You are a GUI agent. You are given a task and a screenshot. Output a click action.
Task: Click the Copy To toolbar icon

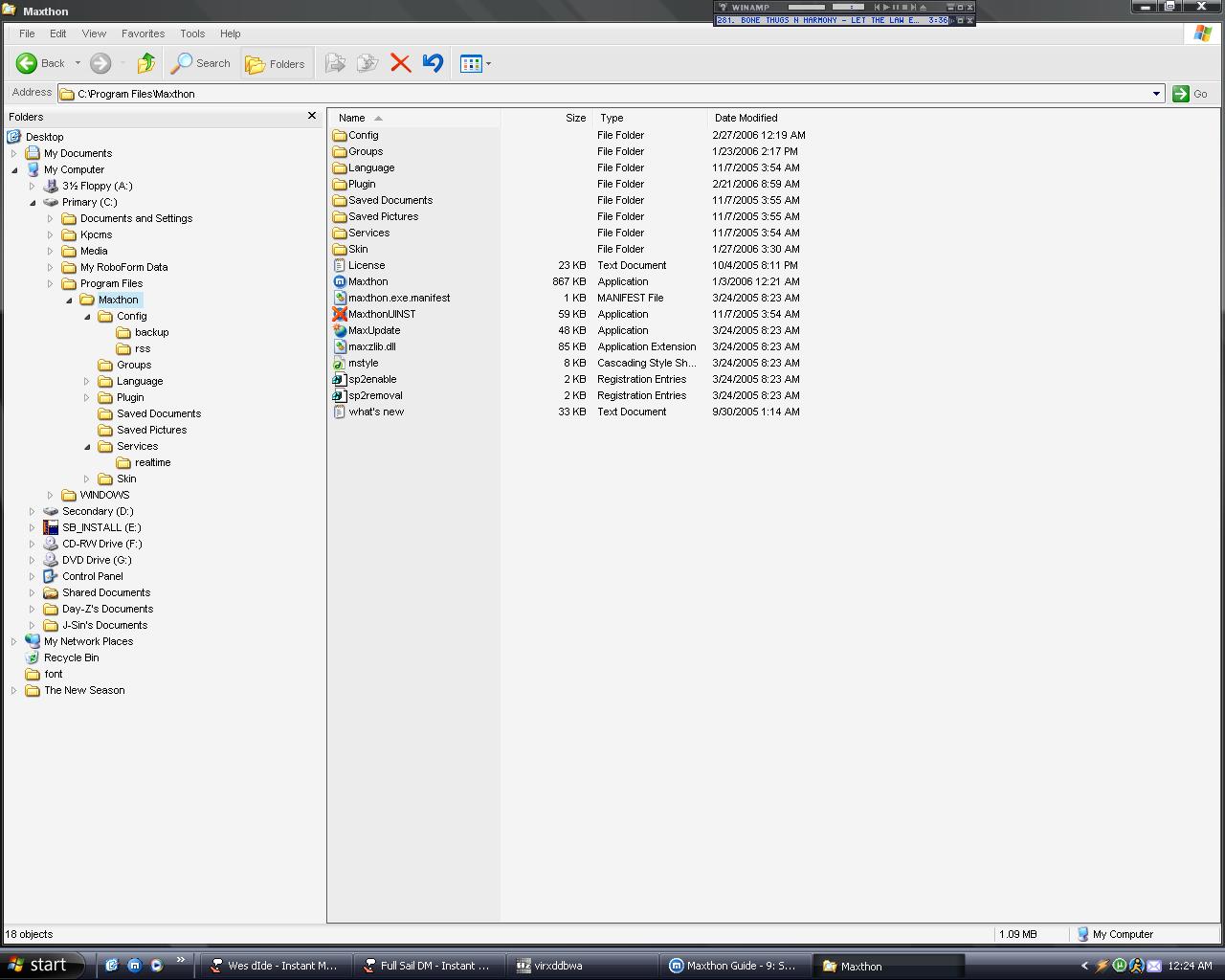367,64
